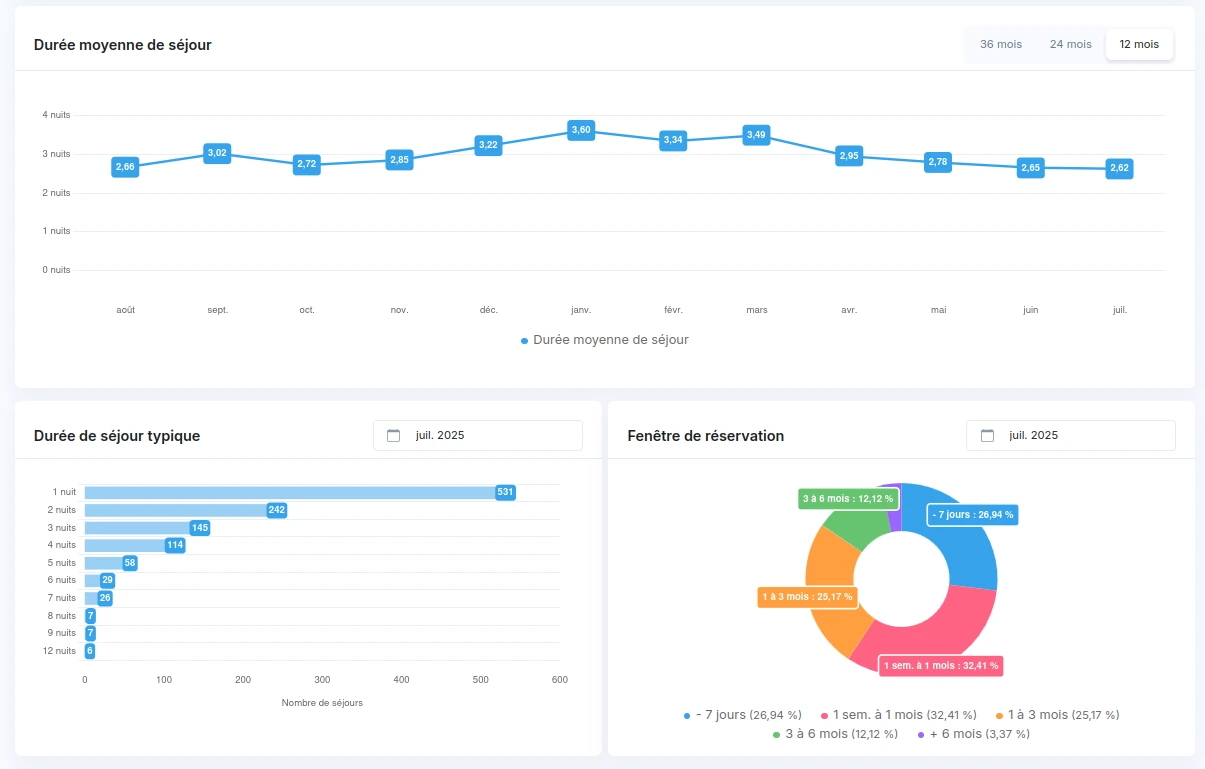Hide the 1 à 3 mois legend entry
1205x769 pixels.
coord(1057,715)
